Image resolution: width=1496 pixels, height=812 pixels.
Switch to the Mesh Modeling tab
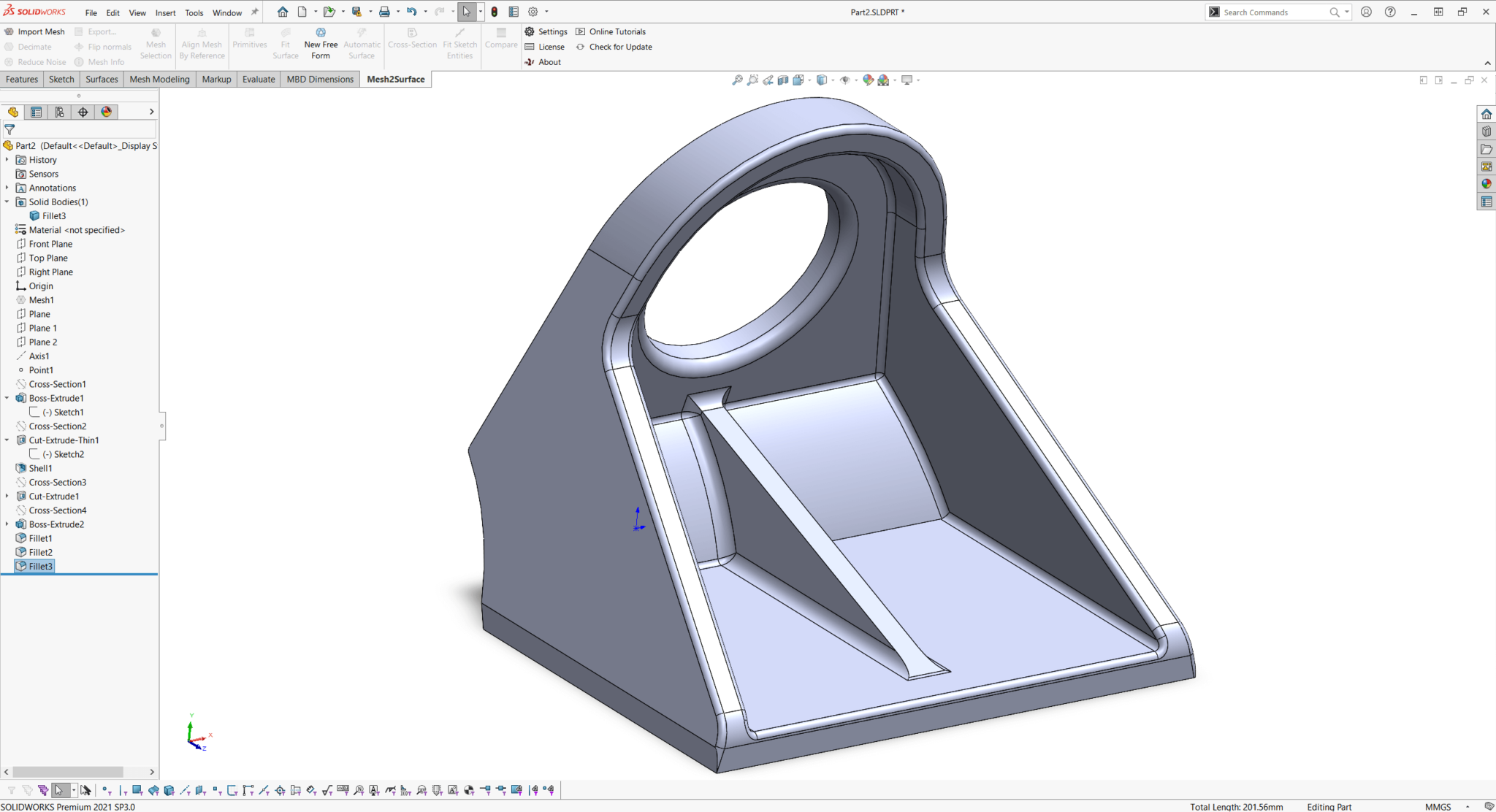pyautogui.click(x=159, y=79)
